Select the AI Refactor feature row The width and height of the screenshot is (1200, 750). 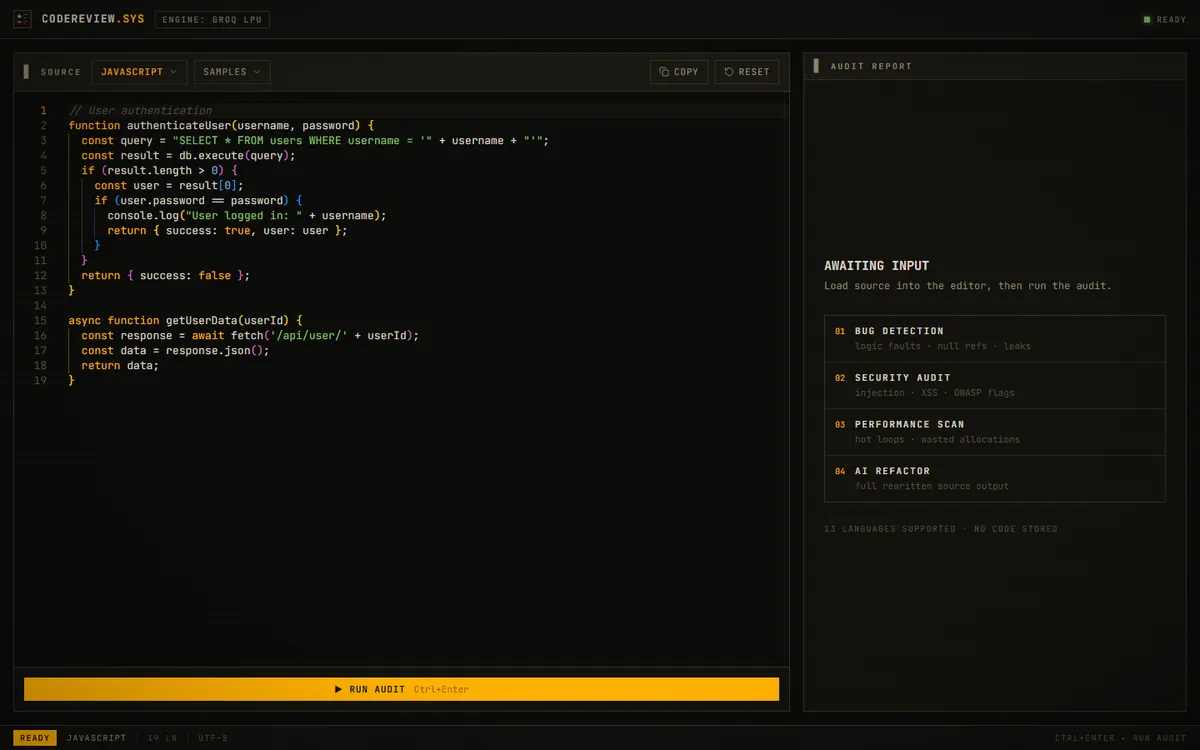coord(995,478)
